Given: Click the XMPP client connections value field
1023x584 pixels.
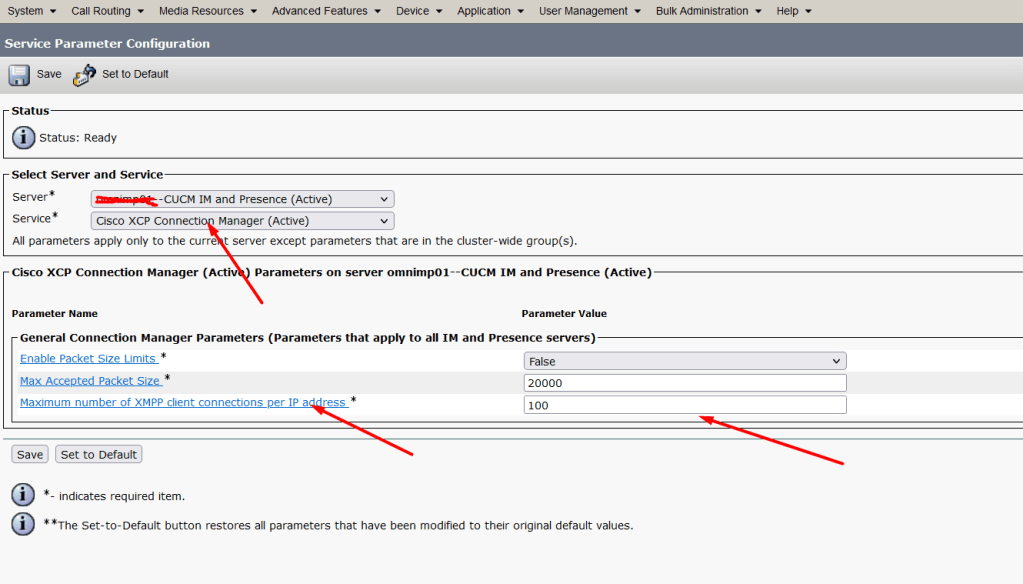Looking at the screenshot, I should coord(684,405).
